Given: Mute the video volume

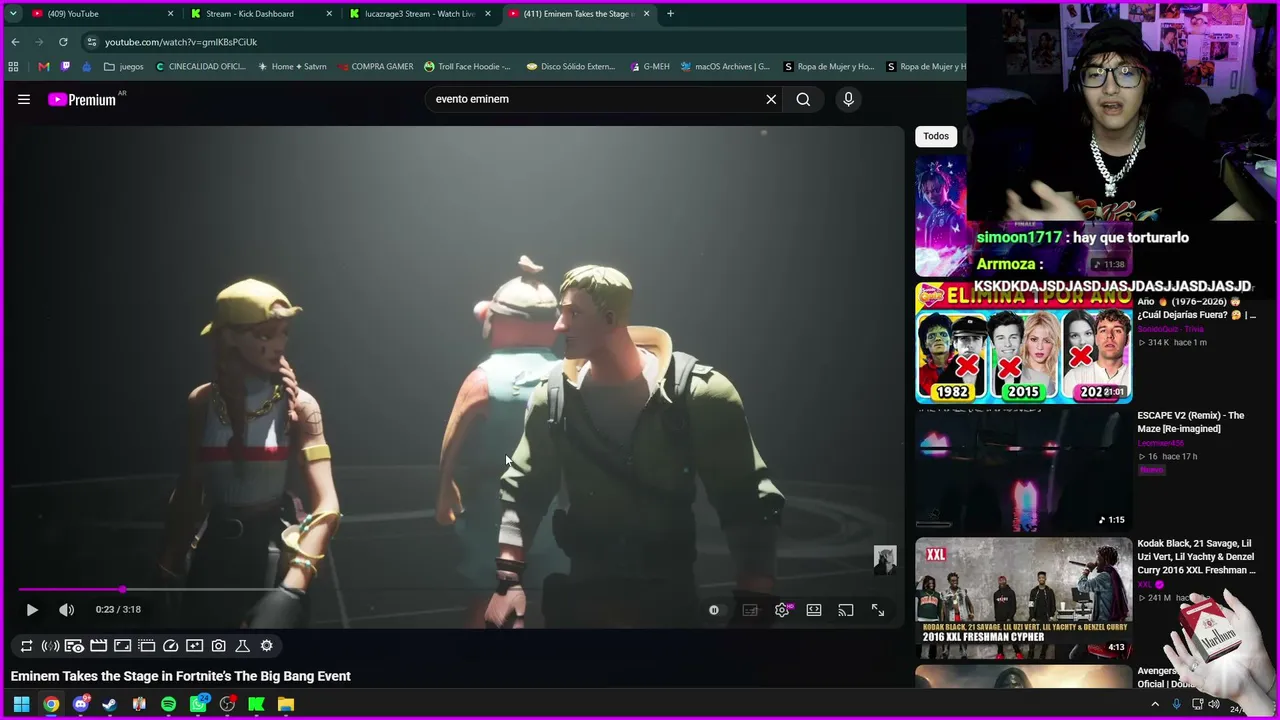Looking at the screenshot, I should click(x=66, y=609).
